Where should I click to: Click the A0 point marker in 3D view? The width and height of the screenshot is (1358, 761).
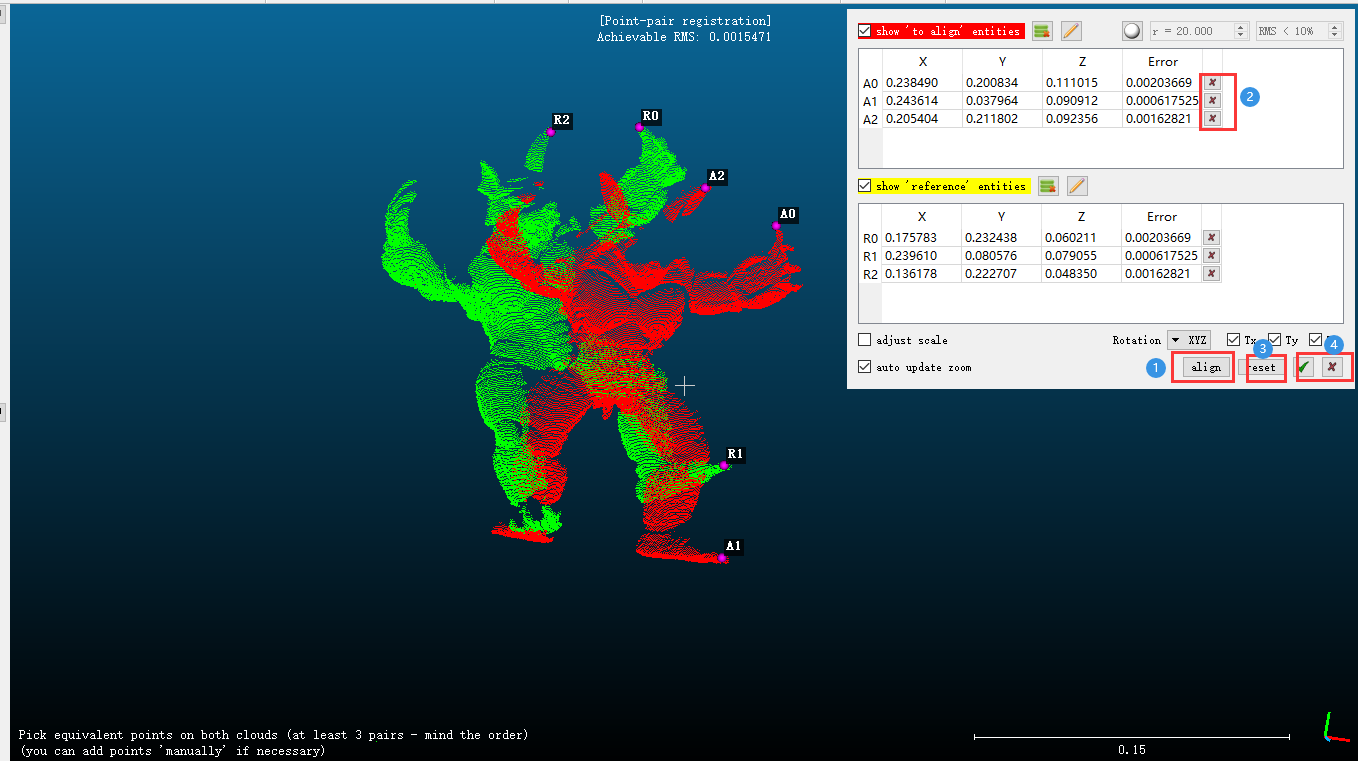tap(776, 226)
